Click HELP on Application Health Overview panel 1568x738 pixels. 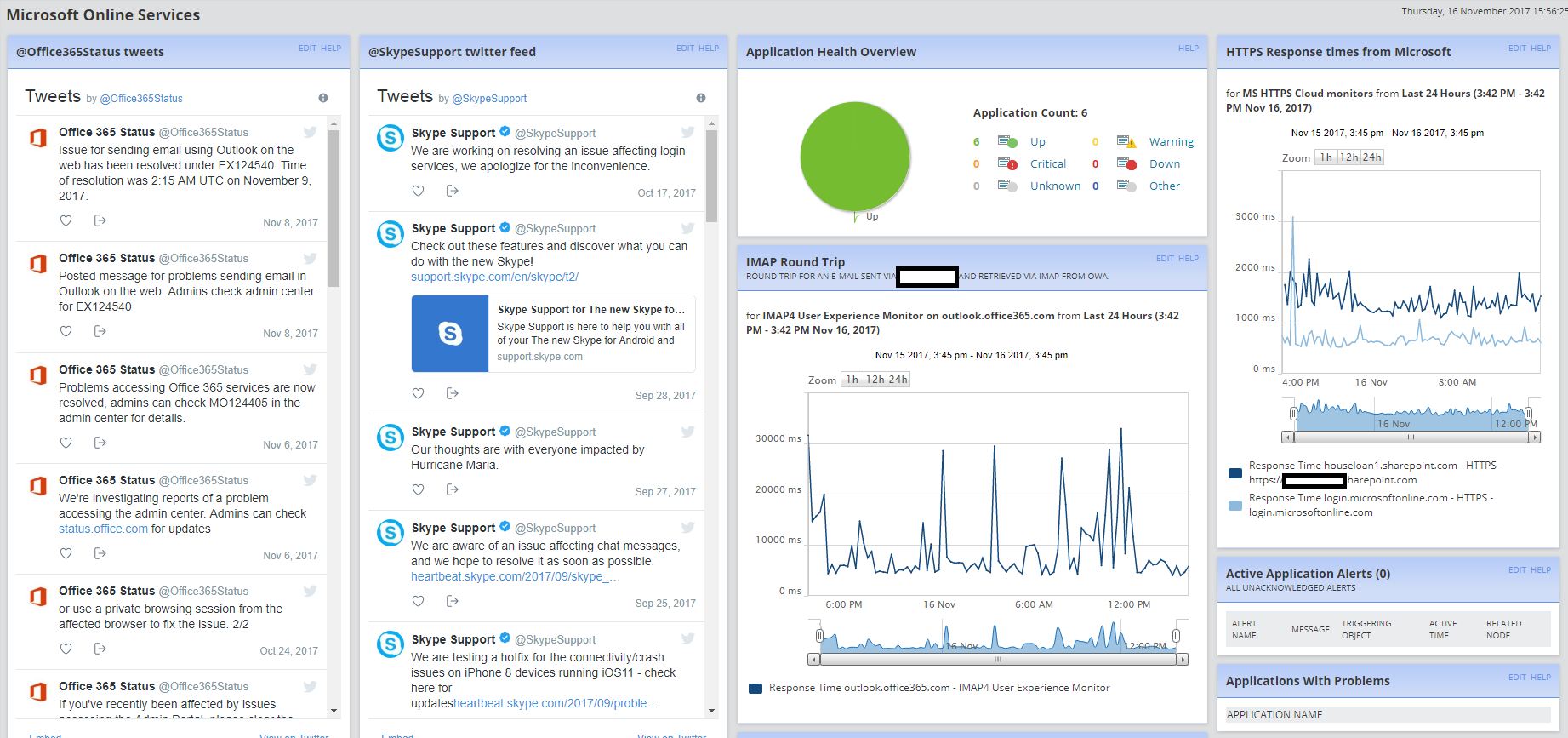coord(1189,49)
